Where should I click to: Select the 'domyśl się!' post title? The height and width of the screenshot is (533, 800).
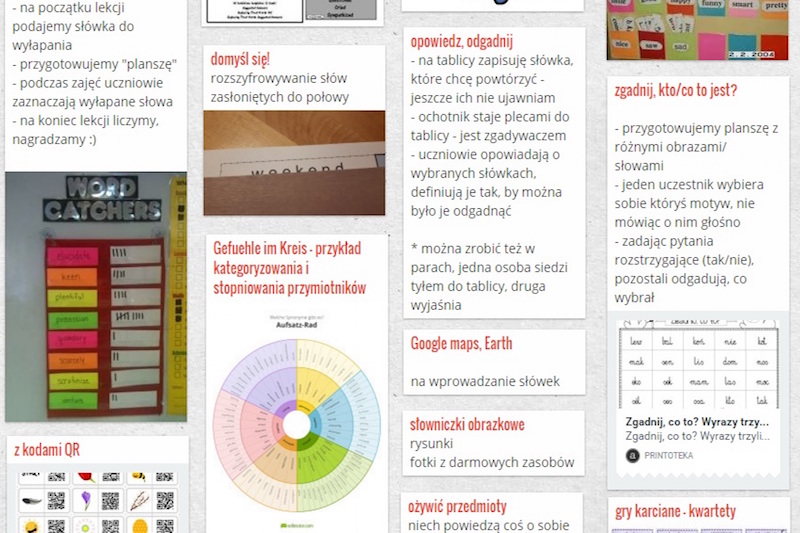[240, 59]
